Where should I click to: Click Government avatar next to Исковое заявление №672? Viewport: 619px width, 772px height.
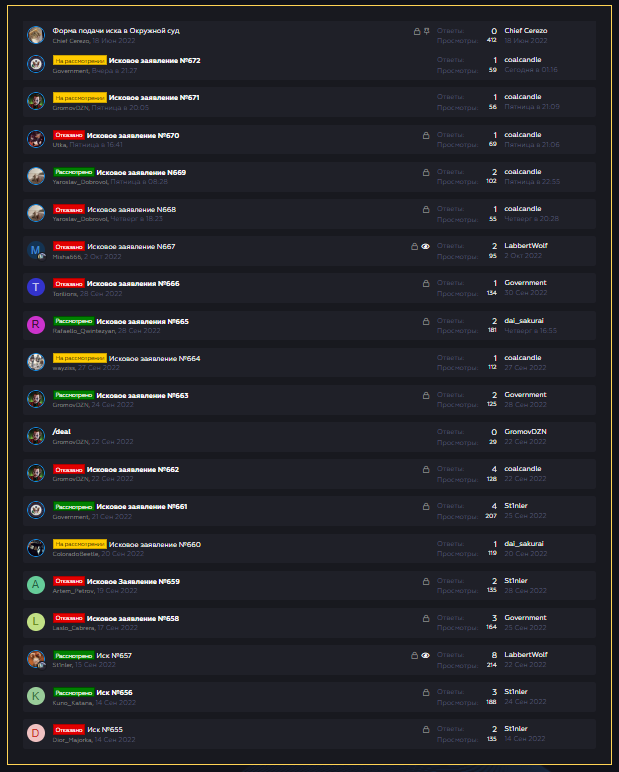coord(36,64)
